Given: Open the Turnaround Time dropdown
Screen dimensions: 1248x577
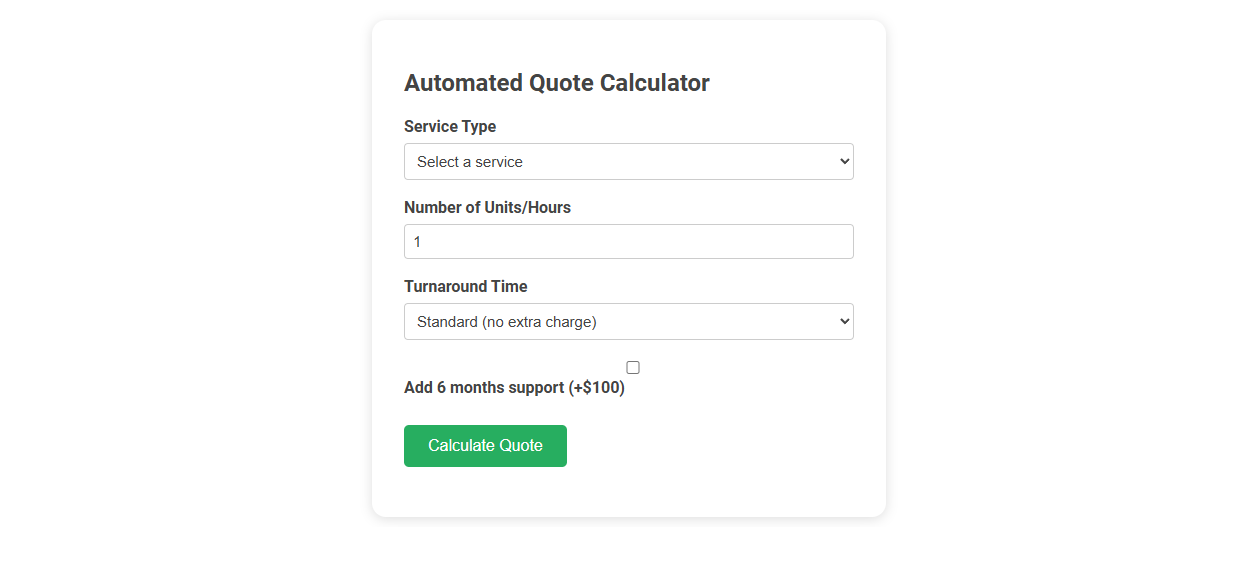Looking at the screenshot, I should tap(628, 321).
